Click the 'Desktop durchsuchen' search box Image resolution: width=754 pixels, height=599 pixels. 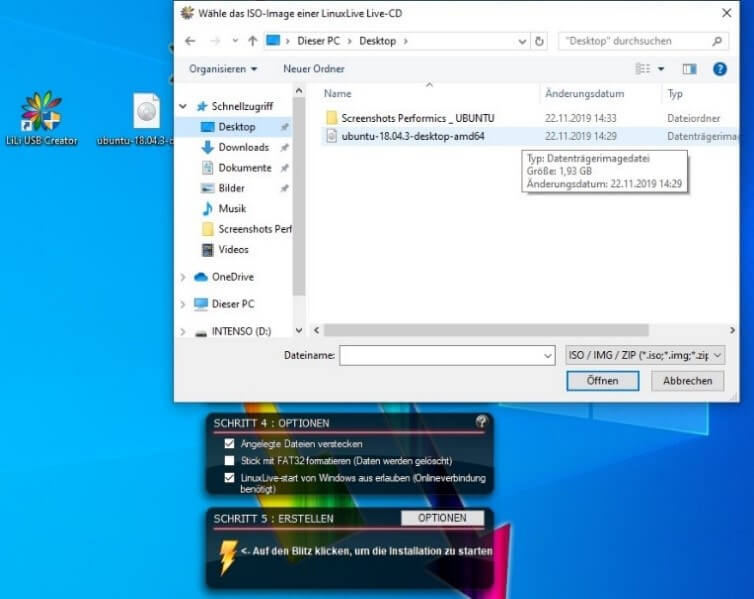pyautogui.click(x=642, y=41)
